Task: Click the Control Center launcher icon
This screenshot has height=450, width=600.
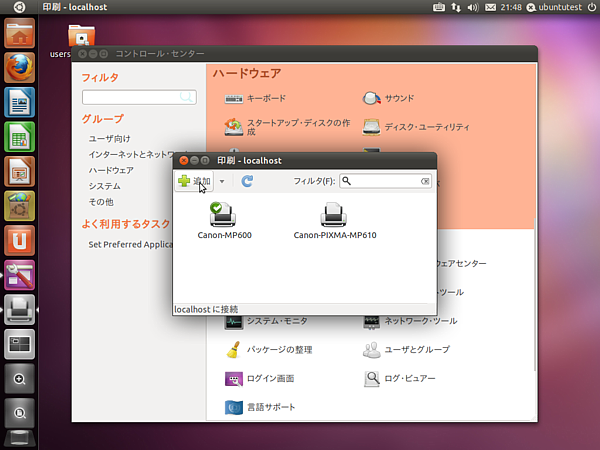Action: point(20,275)
